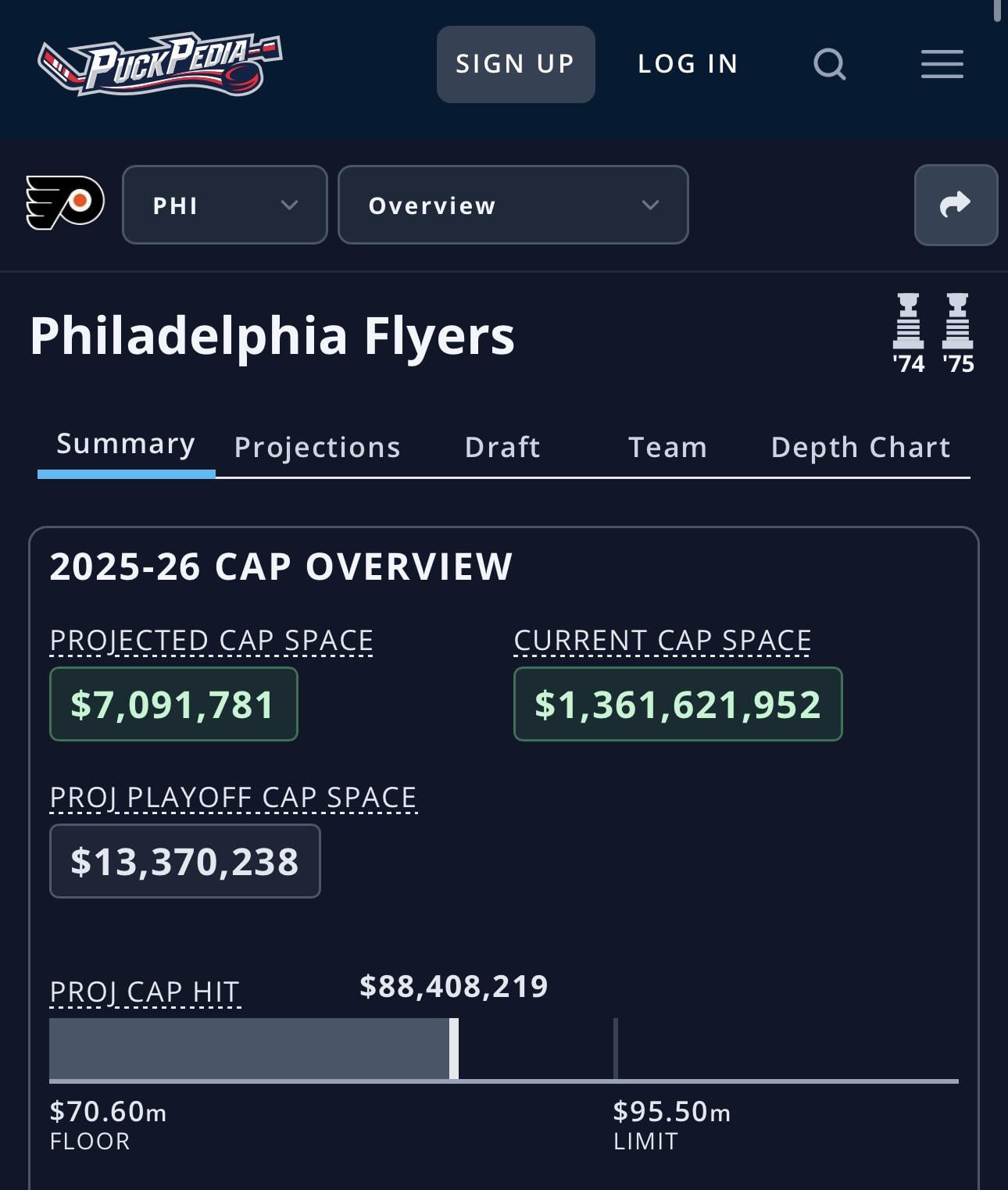1008x1190 pixels.
Task: Open the hamburger menu
Action: (942, 64)
